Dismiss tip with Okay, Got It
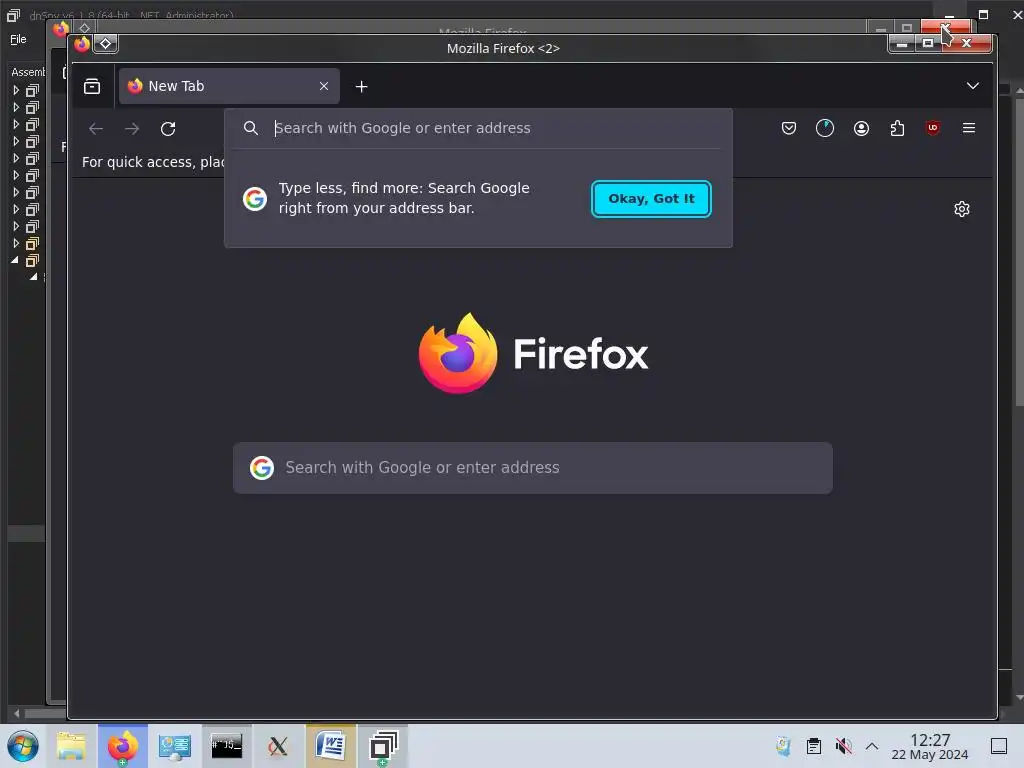 coord(651,199)
